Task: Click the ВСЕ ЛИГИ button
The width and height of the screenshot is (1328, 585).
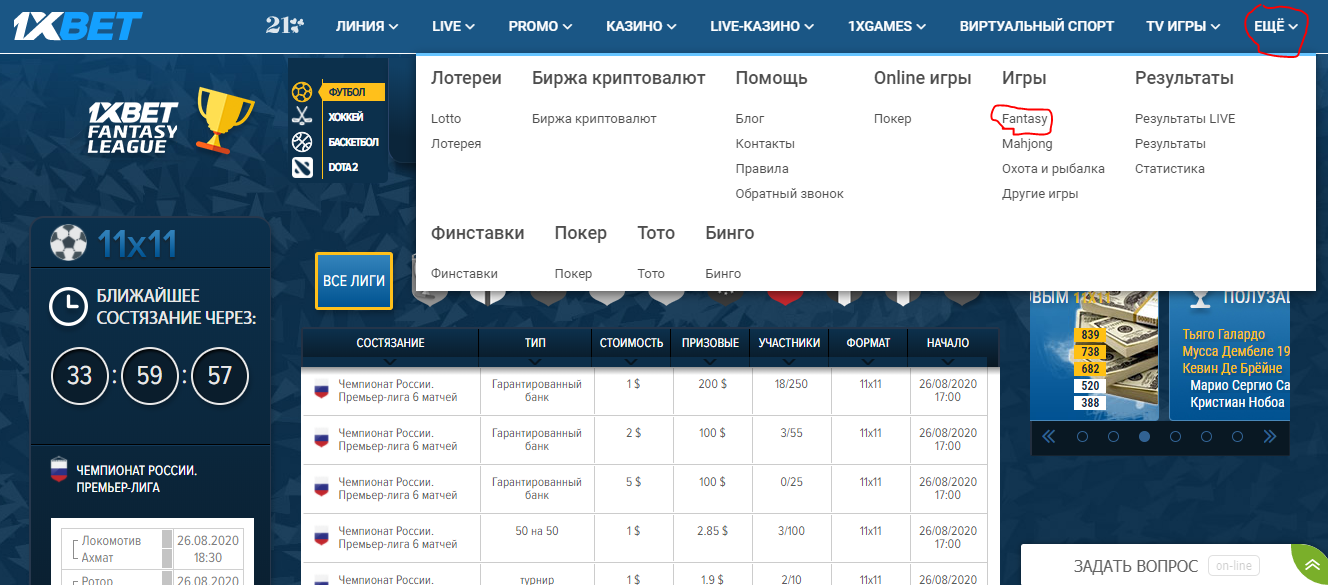Action: pyautogui.click(x=354, y=281)
